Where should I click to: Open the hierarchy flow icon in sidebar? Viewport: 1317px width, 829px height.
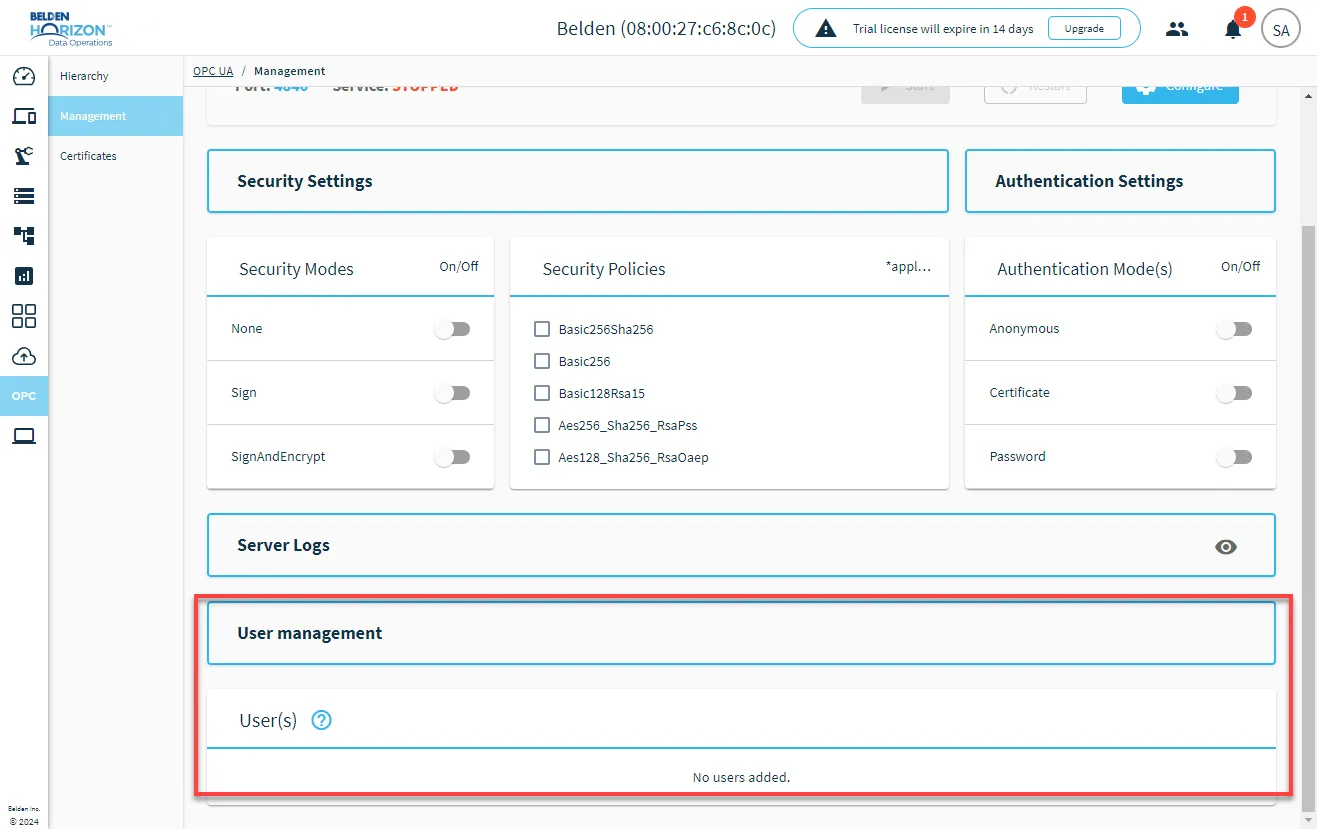(24, 236)
